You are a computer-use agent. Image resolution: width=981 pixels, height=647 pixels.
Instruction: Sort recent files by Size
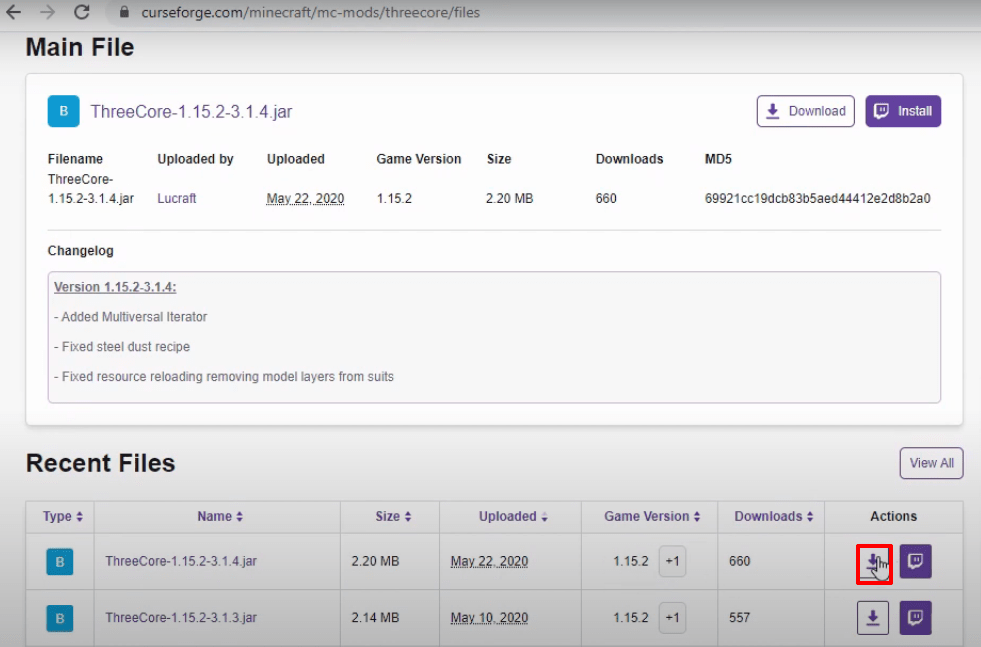[393, 516]
